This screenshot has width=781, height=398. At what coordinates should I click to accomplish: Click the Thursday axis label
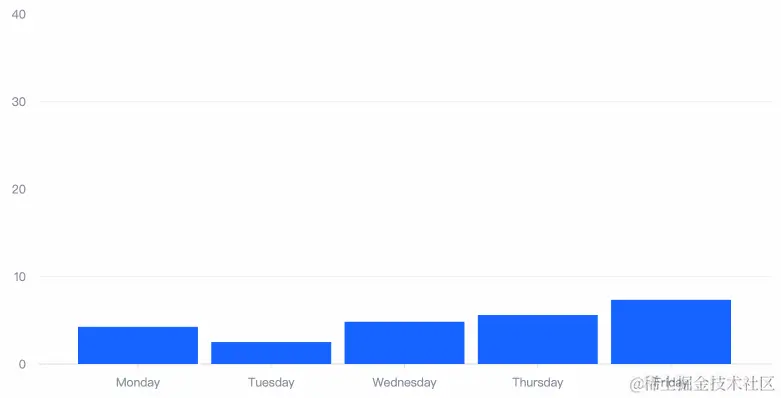pos(537,383)
